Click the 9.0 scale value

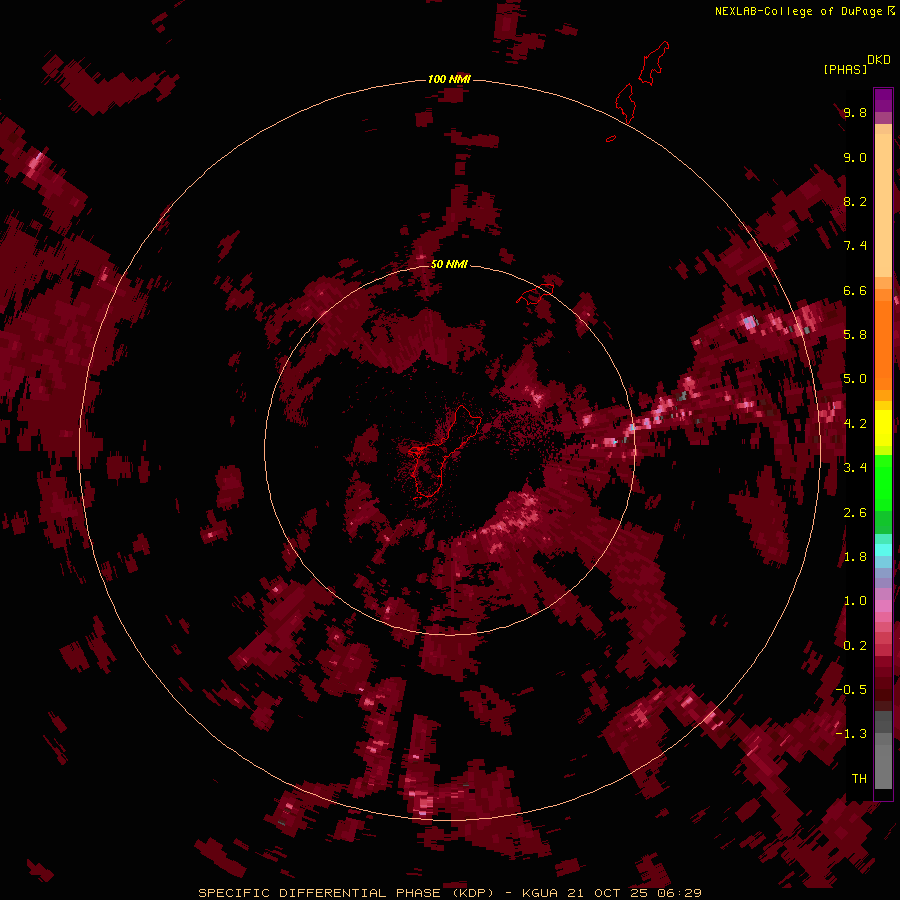855,157
